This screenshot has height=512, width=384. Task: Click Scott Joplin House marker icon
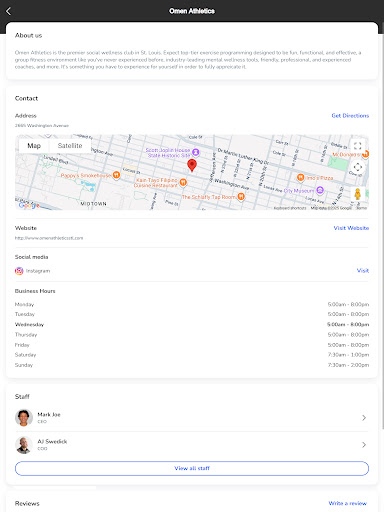[x=196, y=152]
